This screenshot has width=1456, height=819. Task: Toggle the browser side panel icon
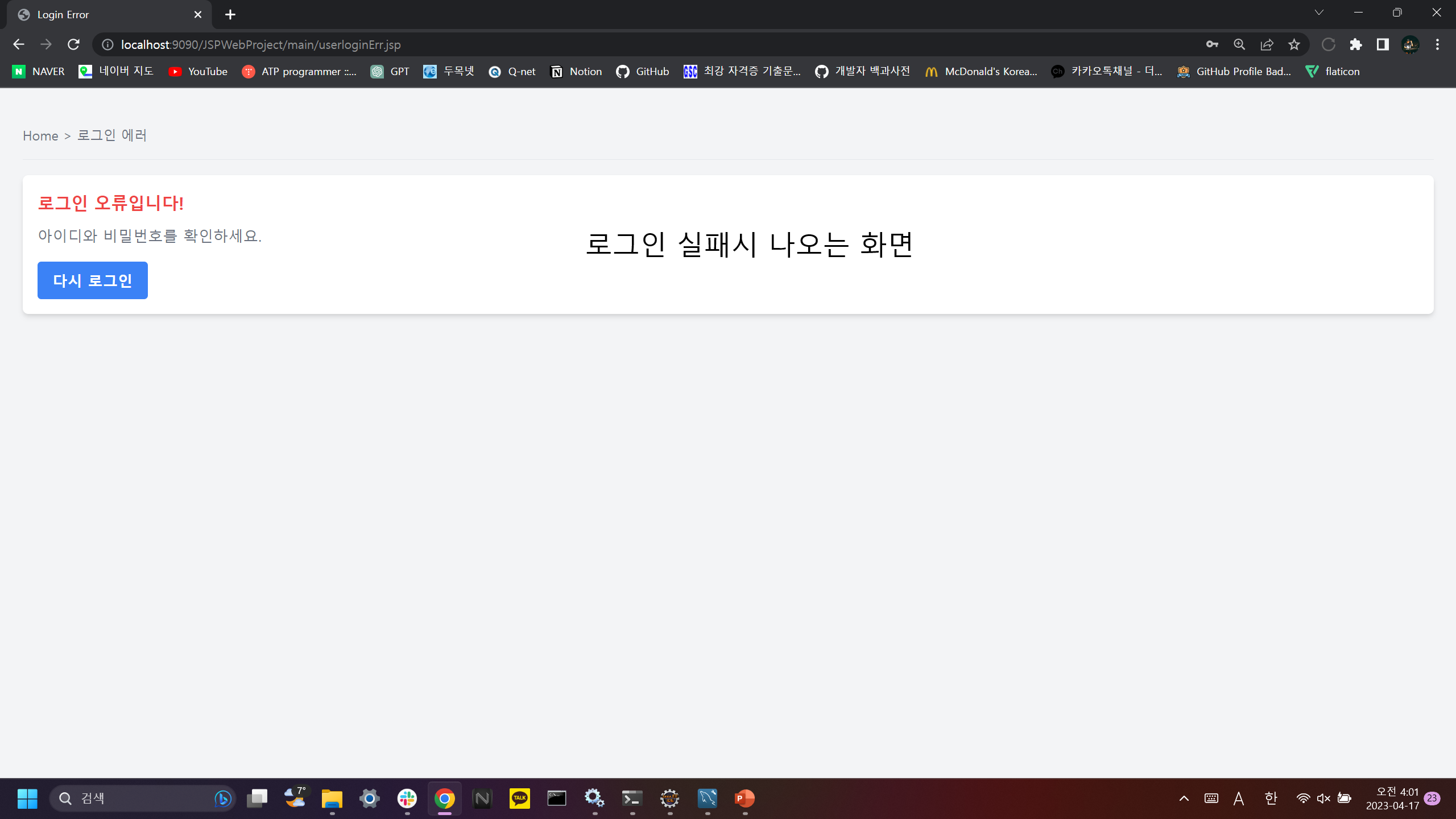pyautogui.click(x=1383, y=44)
